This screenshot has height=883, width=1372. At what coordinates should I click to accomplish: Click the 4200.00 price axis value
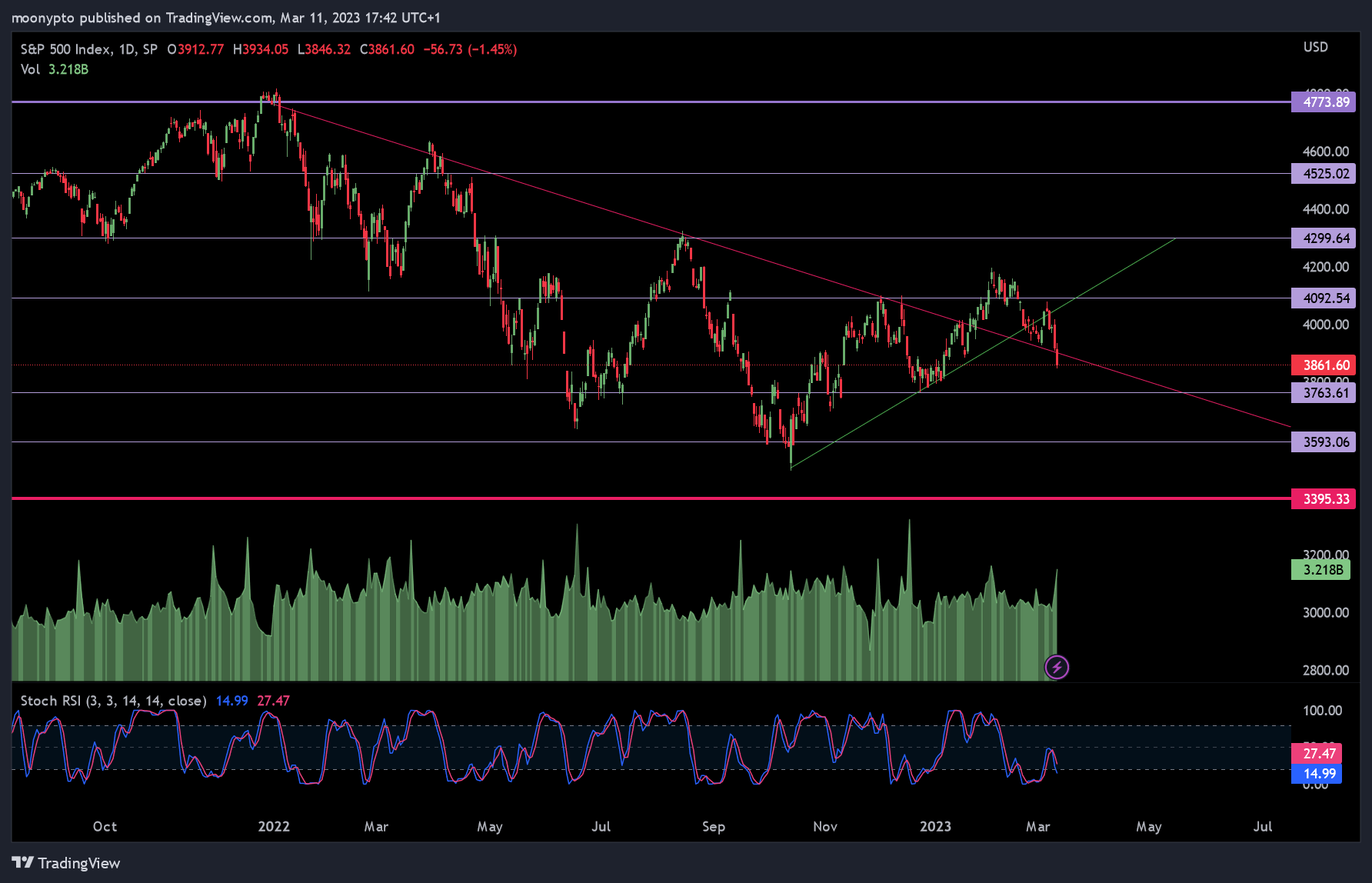click(x=1326, y=267)
